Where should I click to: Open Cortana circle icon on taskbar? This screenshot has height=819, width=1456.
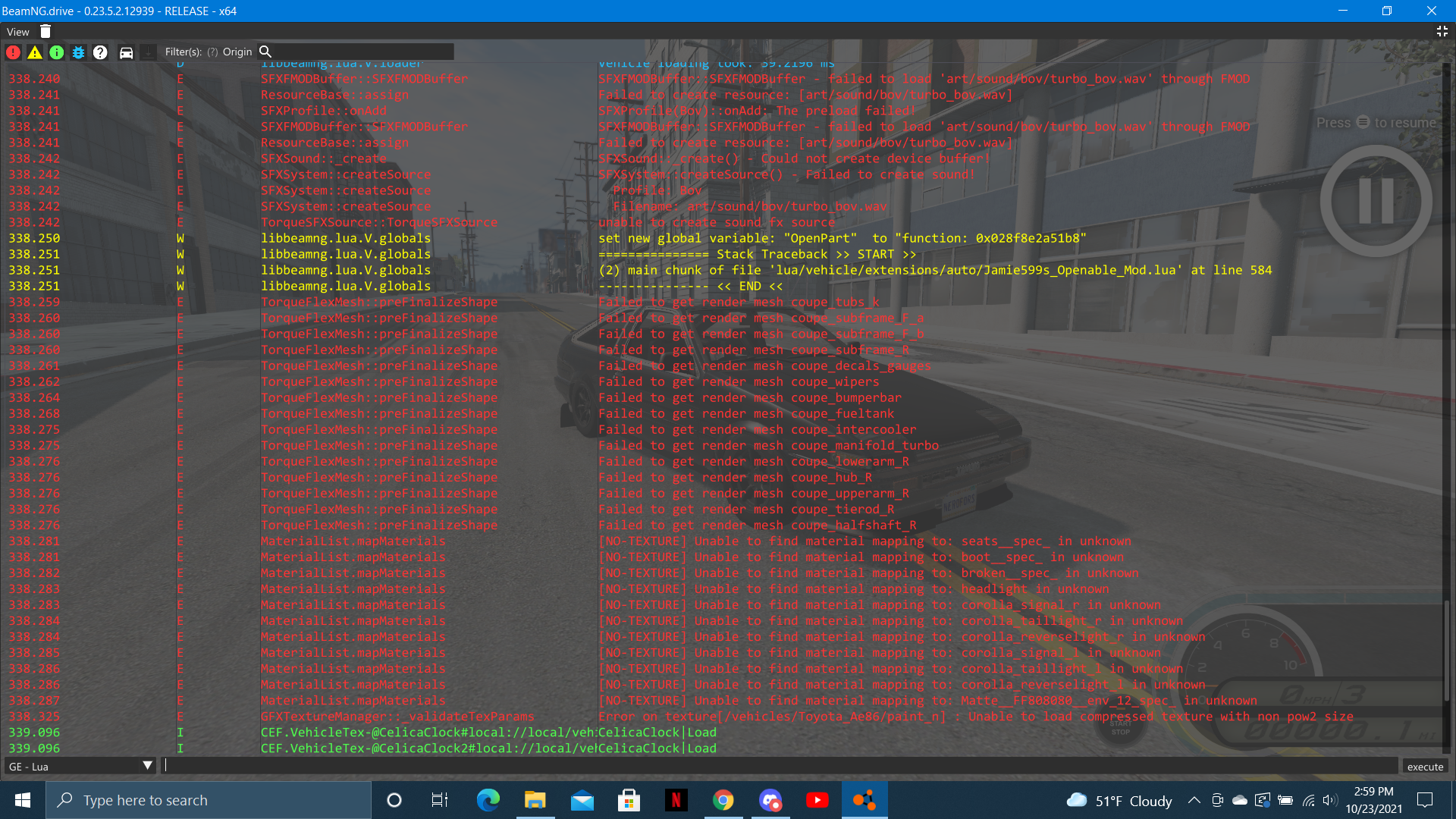coord(394,800)
